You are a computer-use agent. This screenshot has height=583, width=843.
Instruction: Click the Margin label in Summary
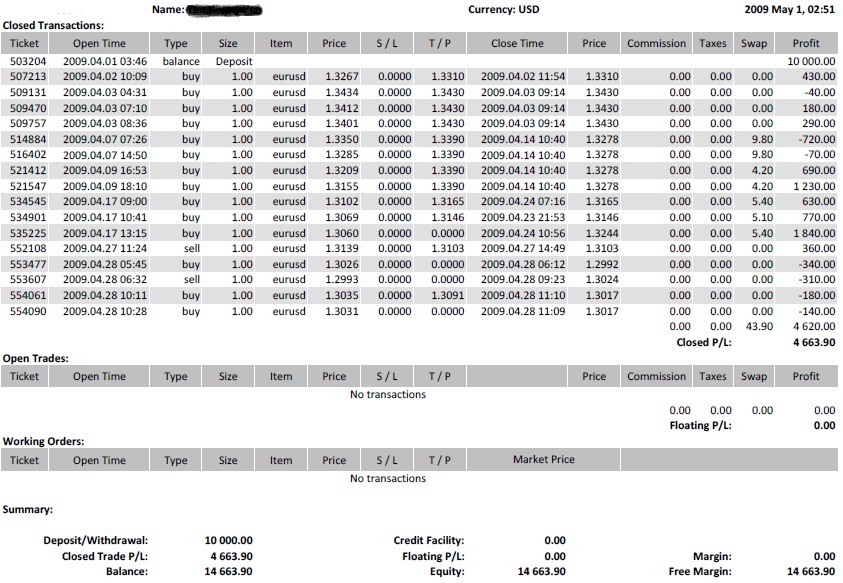tap(712, 556)
